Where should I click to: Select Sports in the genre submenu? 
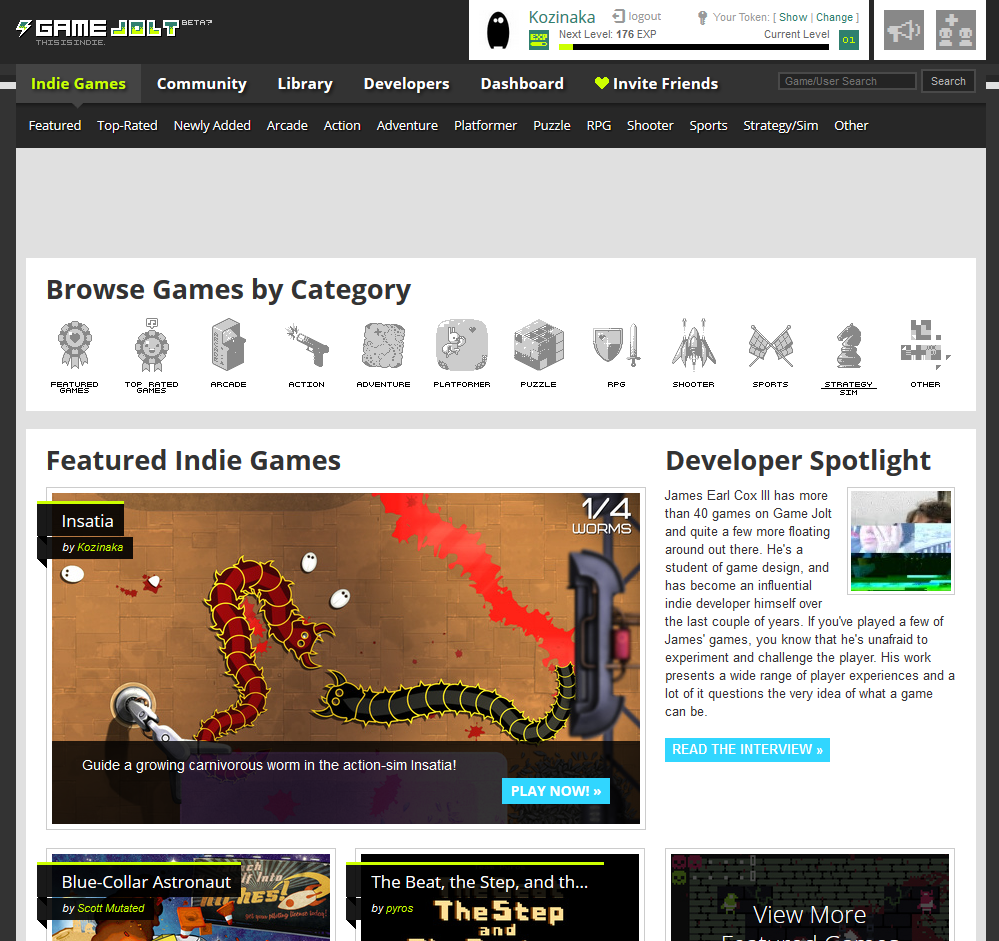click(708, 126)
